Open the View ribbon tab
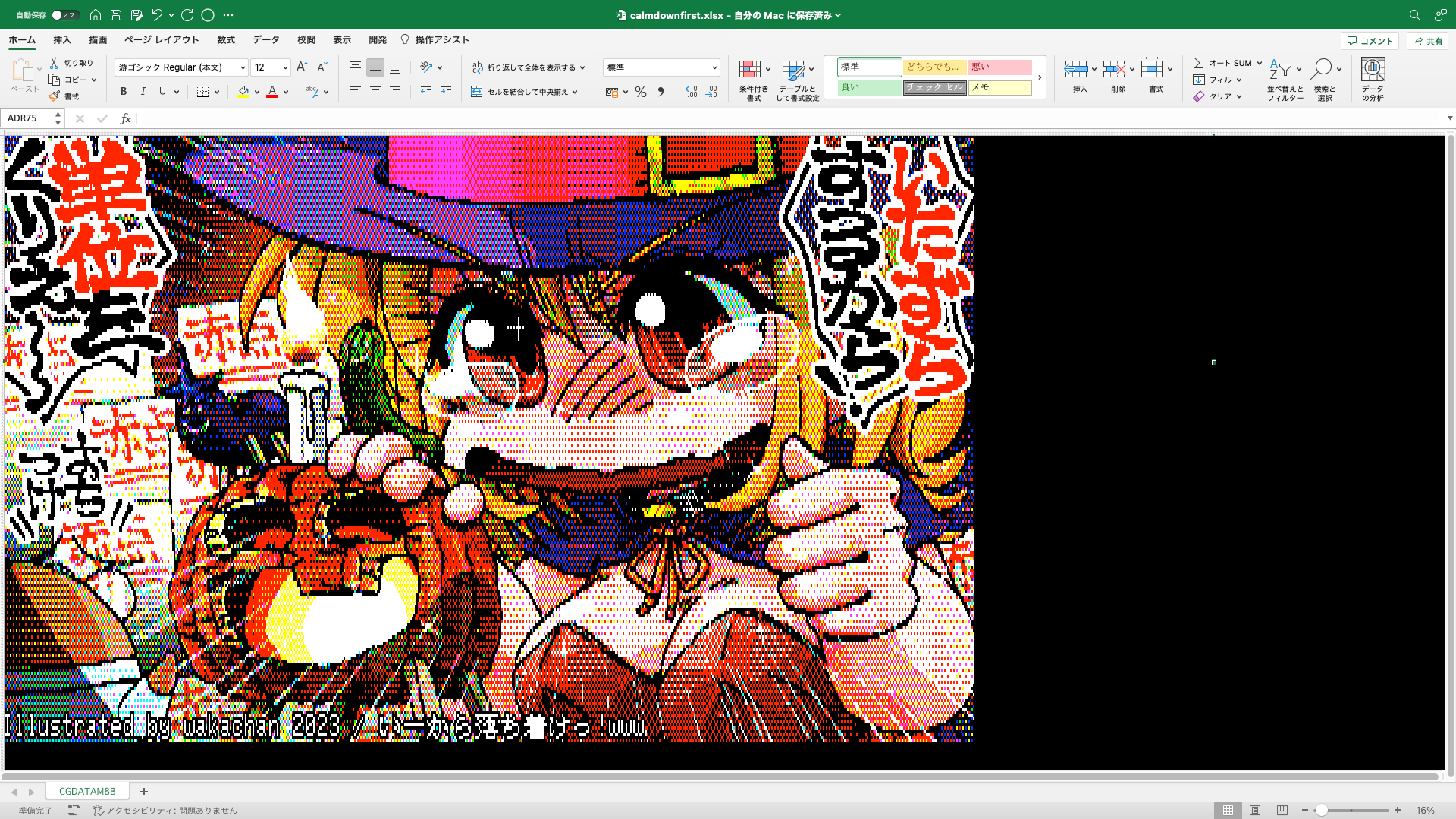 [342, 40]
